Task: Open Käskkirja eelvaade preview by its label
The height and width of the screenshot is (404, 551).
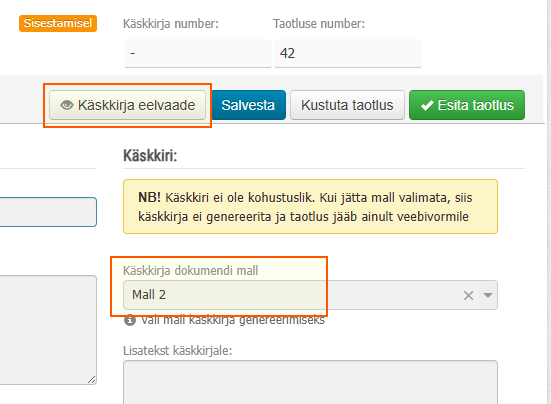Action: pos(136,105)
